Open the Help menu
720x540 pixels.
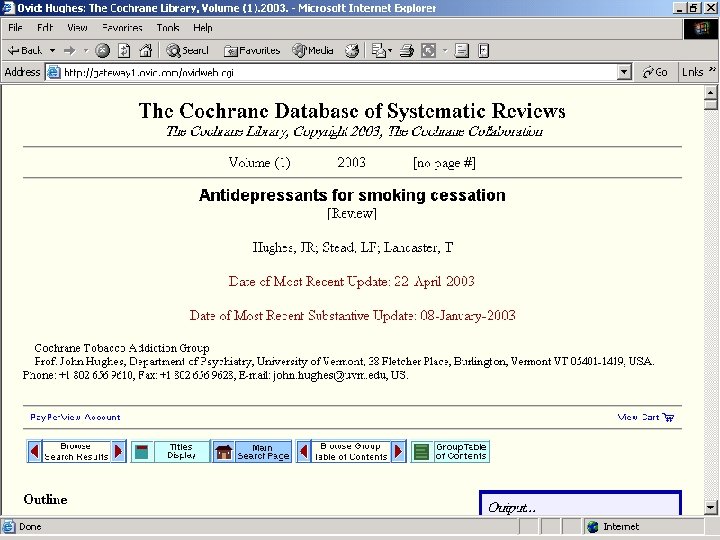pyautogui.click(x=202, y=28)
